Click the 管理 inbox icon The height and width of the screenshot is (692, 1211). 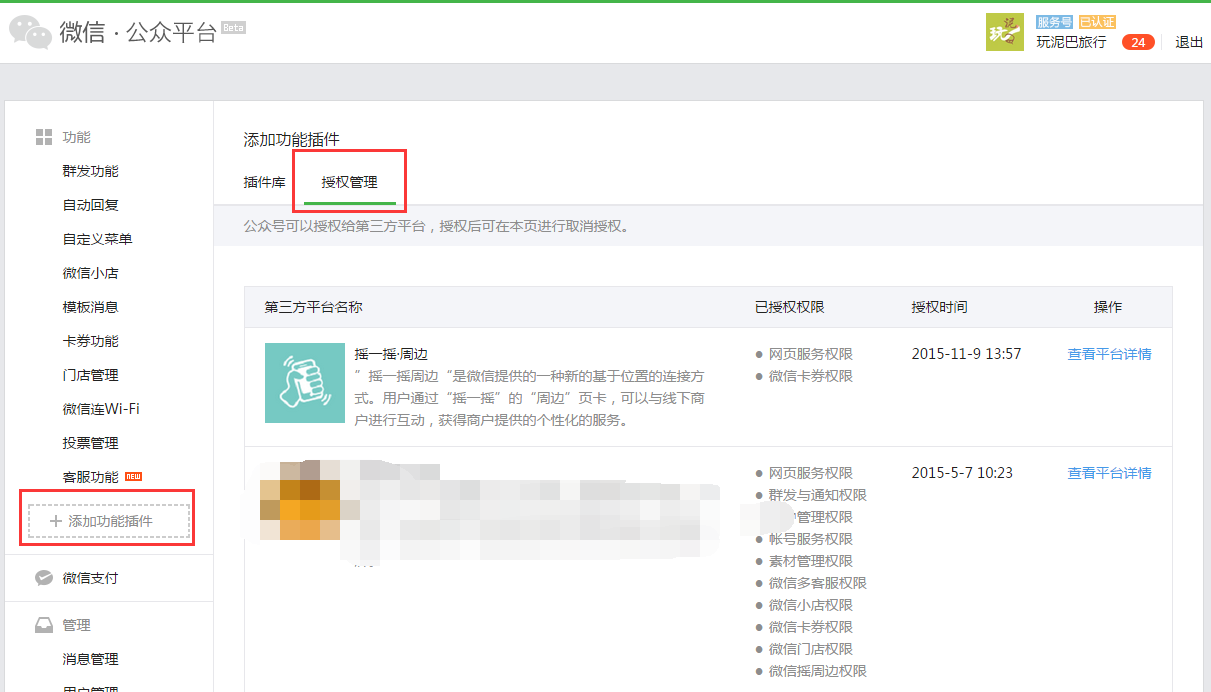tap(44, 625)
